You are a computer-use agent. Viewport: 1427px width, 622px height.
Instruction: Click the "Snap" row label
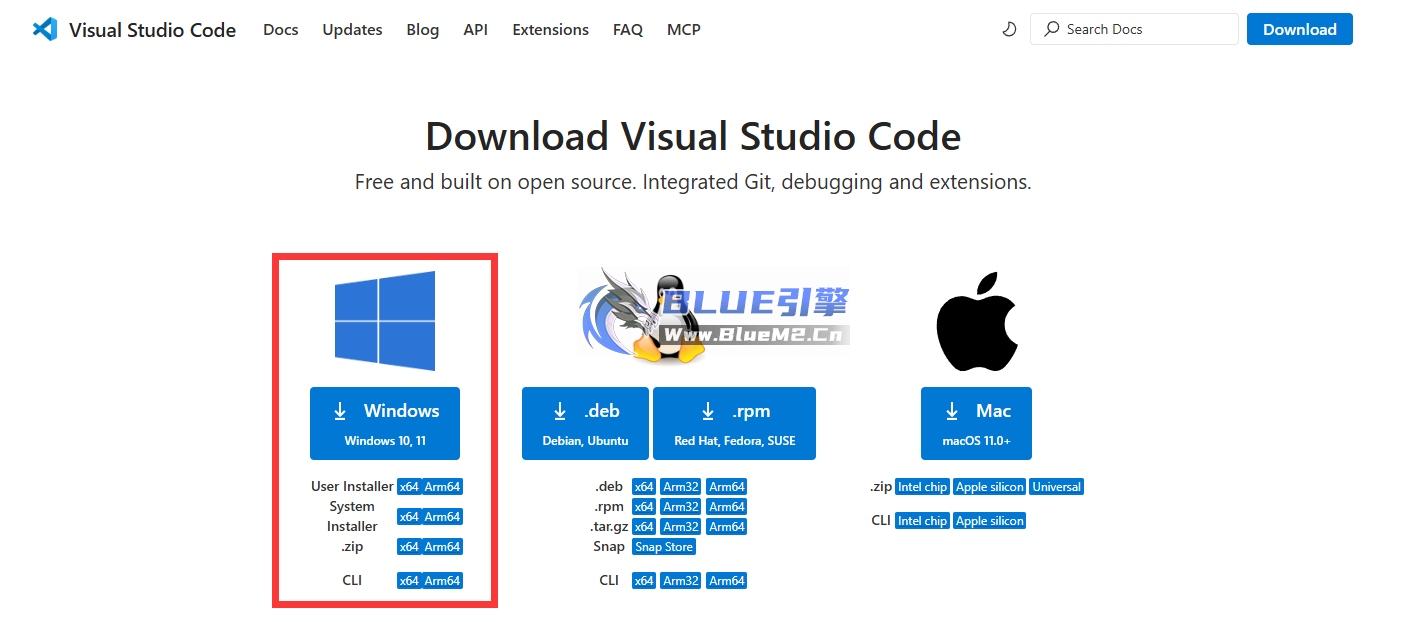coord(609,547)
